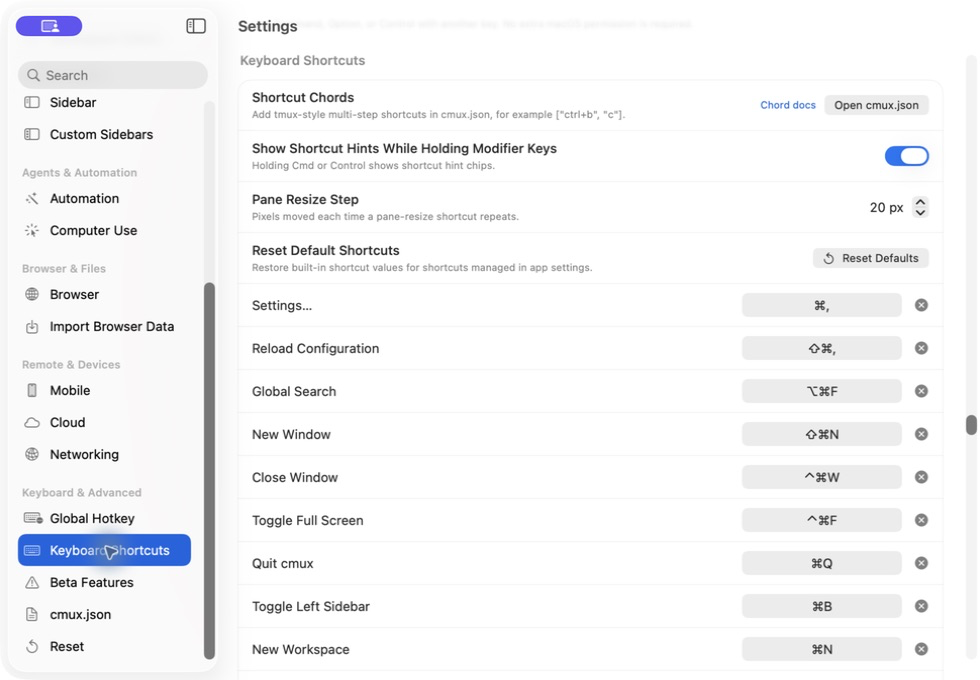
Task: Click the Automation wand icon
Action: 32,199
